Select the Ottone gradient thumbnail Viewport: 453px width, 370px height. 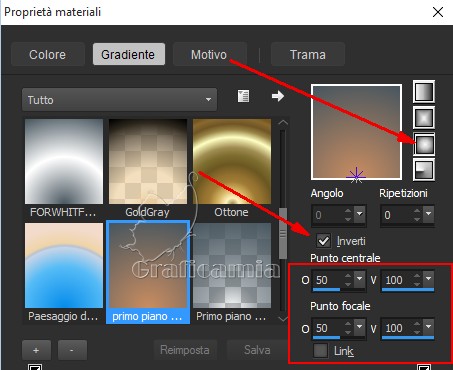232,161
